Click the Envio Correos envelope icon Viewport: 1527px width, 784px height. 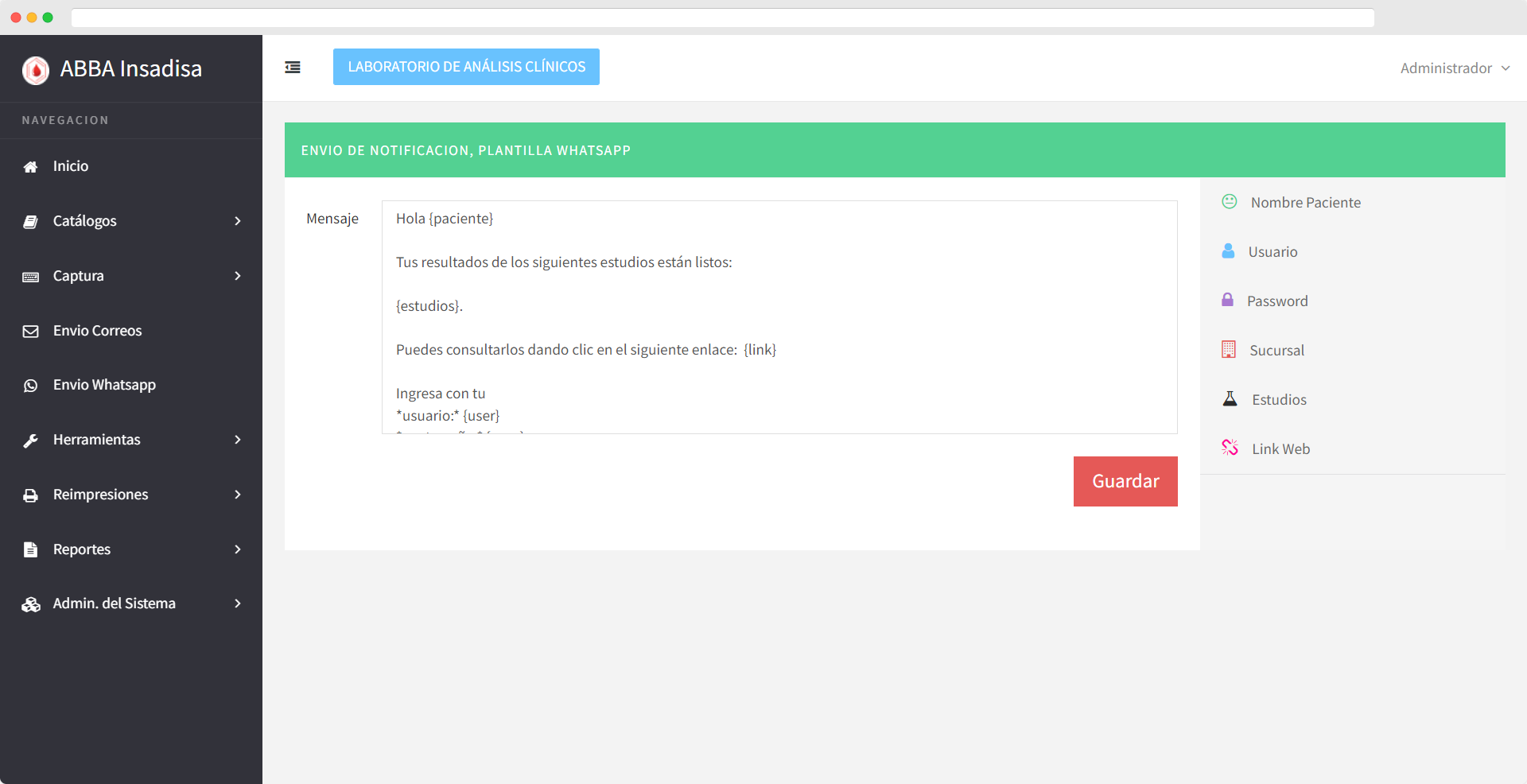(x=30, y=332)
